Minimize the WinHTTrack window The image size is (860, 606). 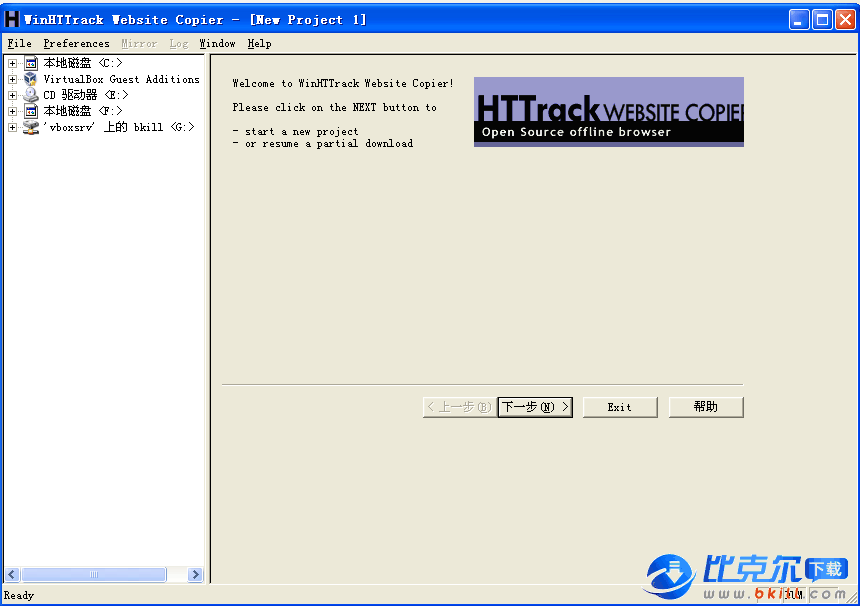pyautogui.click(x=799, y=20)
